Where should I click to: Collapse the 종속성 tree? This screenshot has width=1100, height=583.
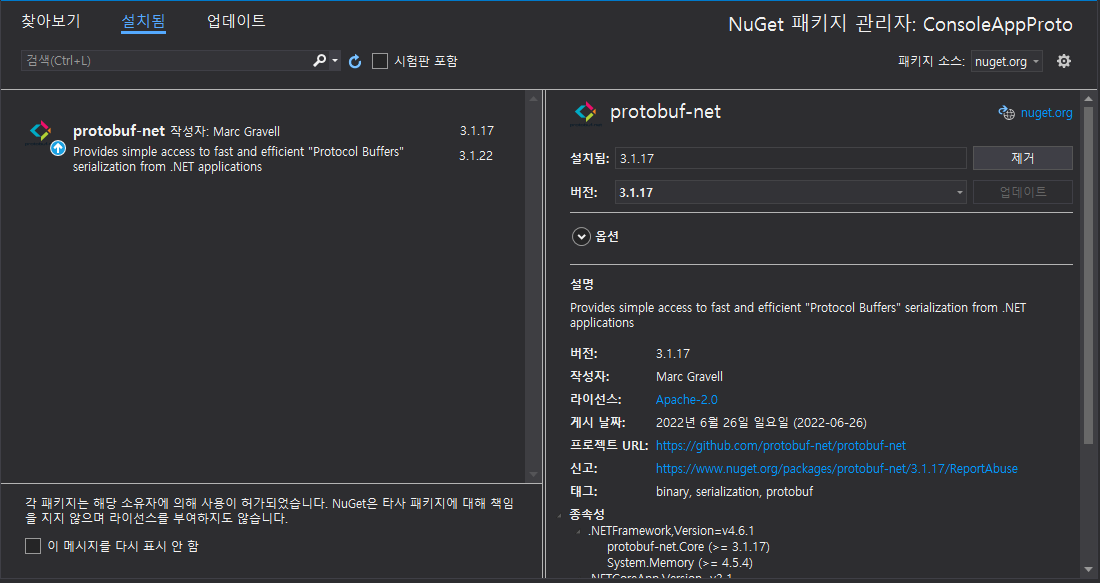[x=560, y=516]
